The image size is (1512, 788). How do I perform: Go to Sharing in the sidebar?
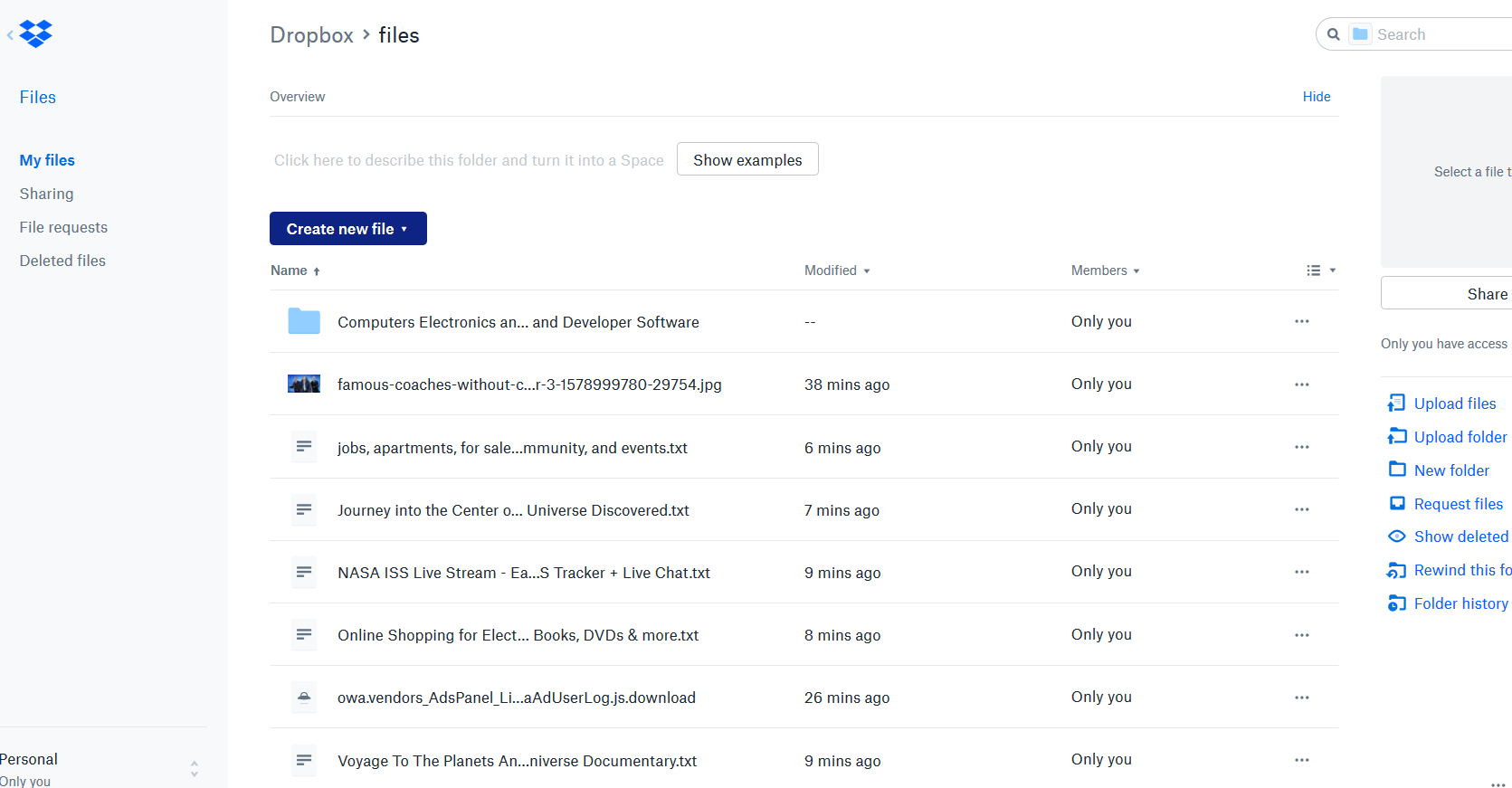click(x=46, y=194)
